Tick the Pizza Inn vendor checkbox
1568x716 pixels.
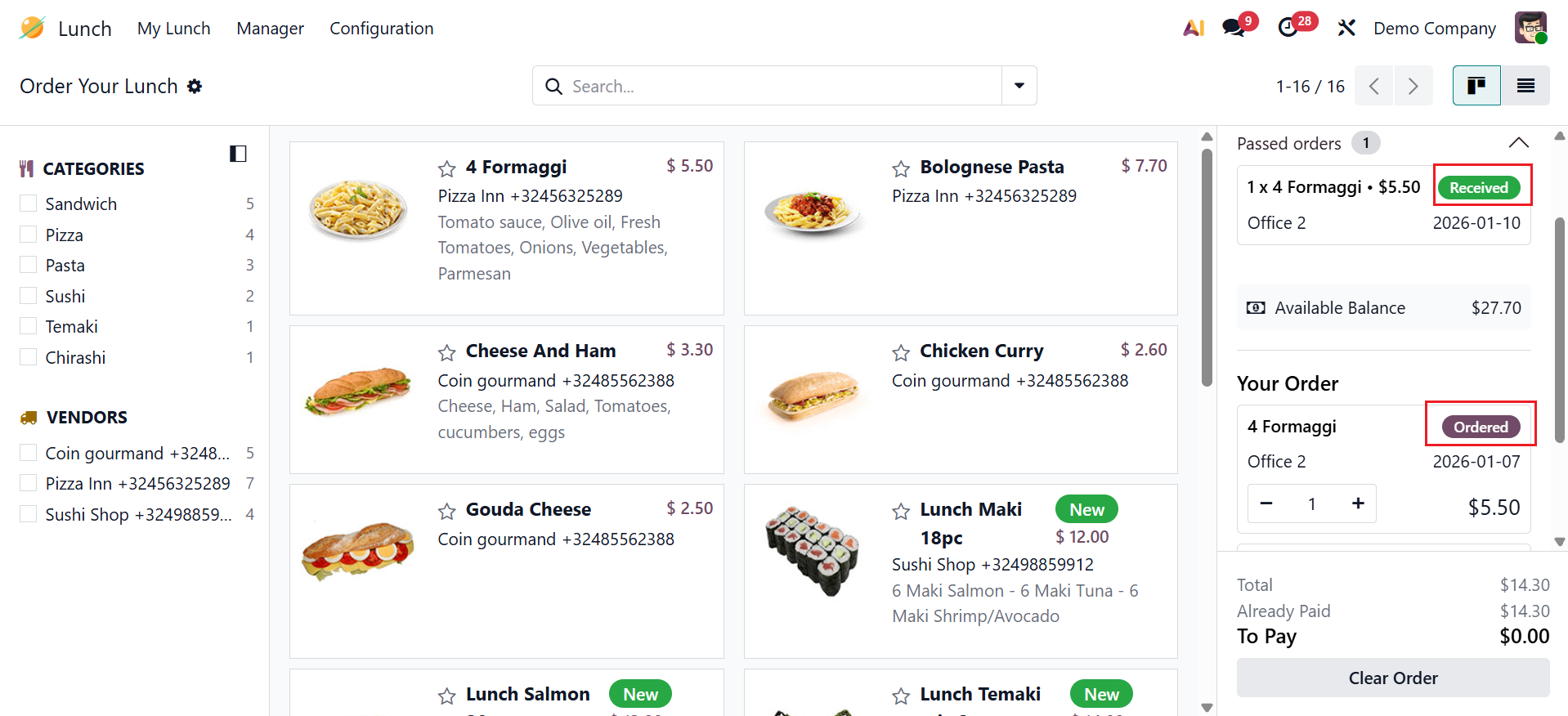point(29,483)
